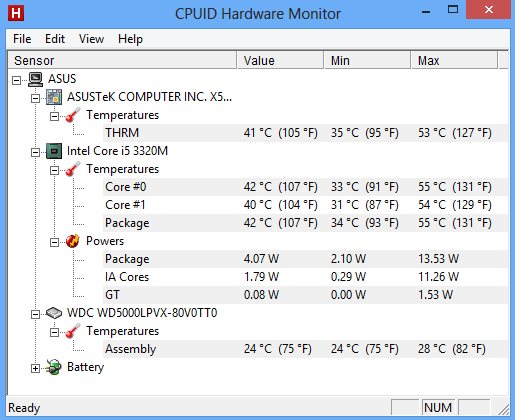Collapse the Powers section
The image size is (515, 420).
click(54, 242)
